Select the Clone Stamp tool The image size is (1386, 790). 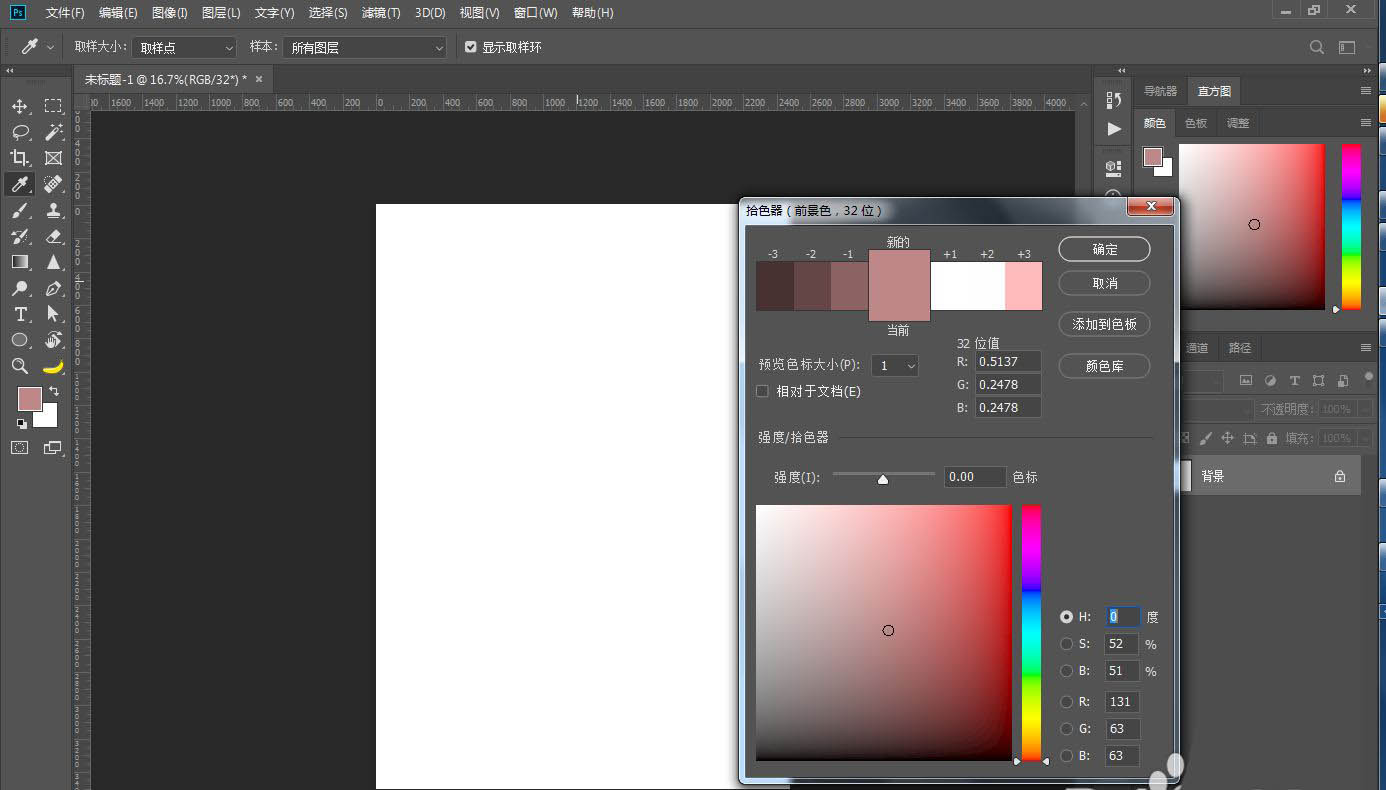coord(53,210)
